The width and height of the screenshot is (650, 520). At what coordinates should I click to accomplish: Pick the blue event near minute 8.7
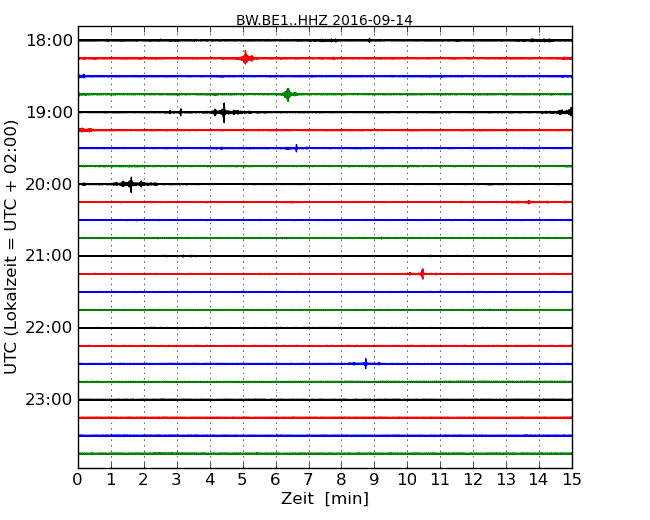click(x=366, y=364)
